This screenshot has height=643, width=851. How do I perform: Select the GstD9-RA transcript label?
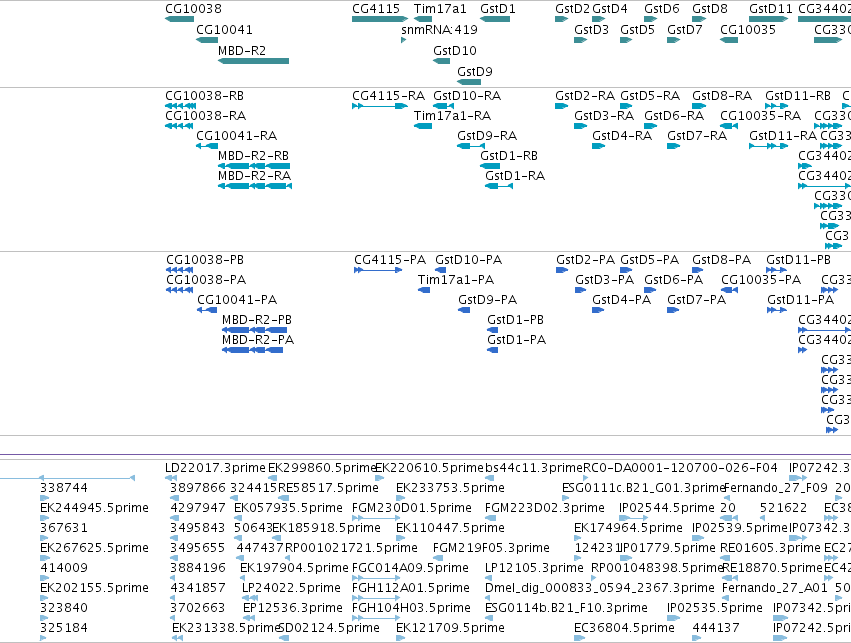pos(487,136)
